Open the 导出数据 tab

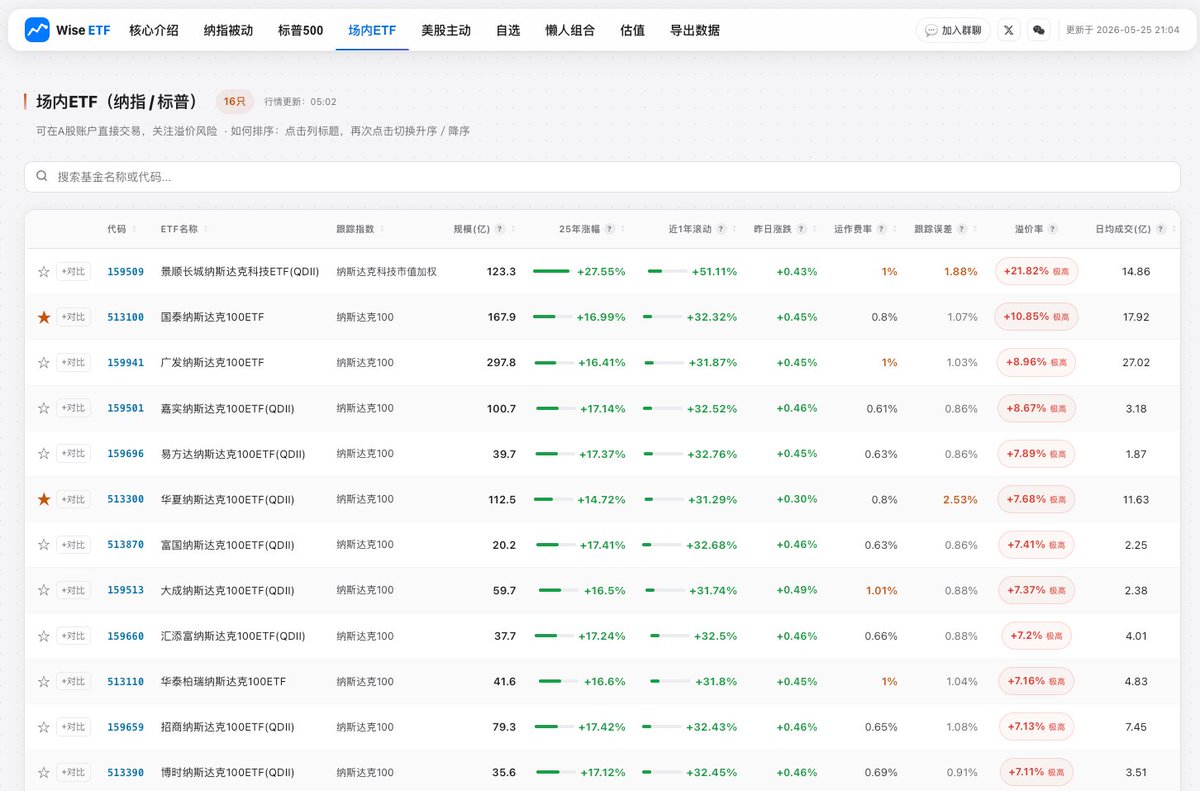coord(695,30)
